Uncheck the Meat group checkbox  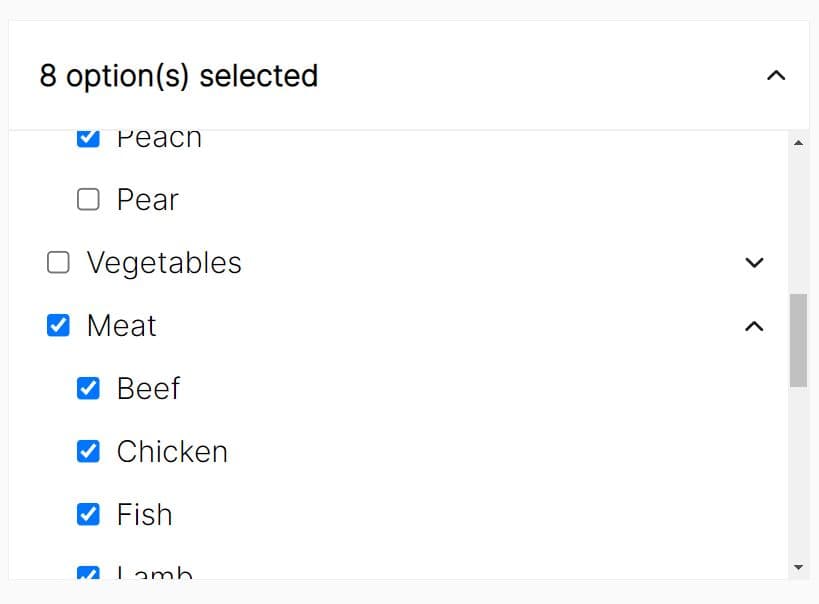coord(59,326)
